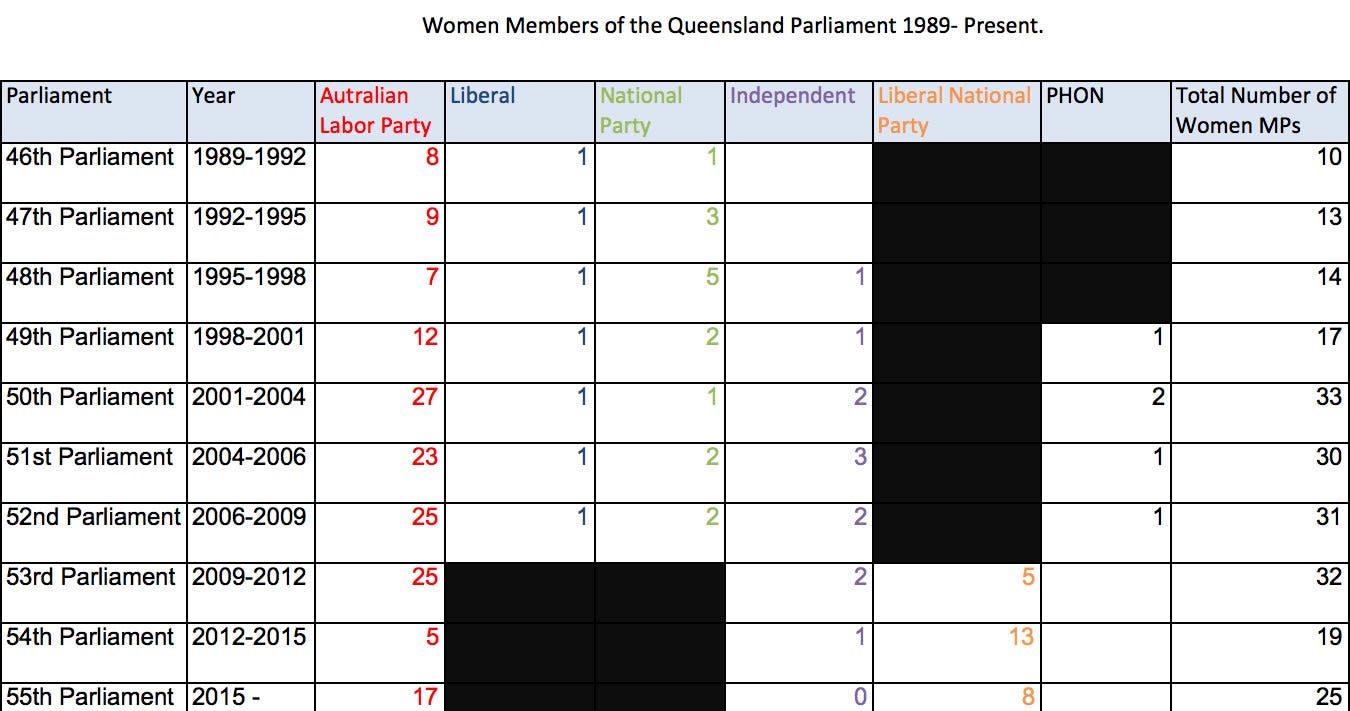Click the '47th Parliament' row label

coord(90,217)
